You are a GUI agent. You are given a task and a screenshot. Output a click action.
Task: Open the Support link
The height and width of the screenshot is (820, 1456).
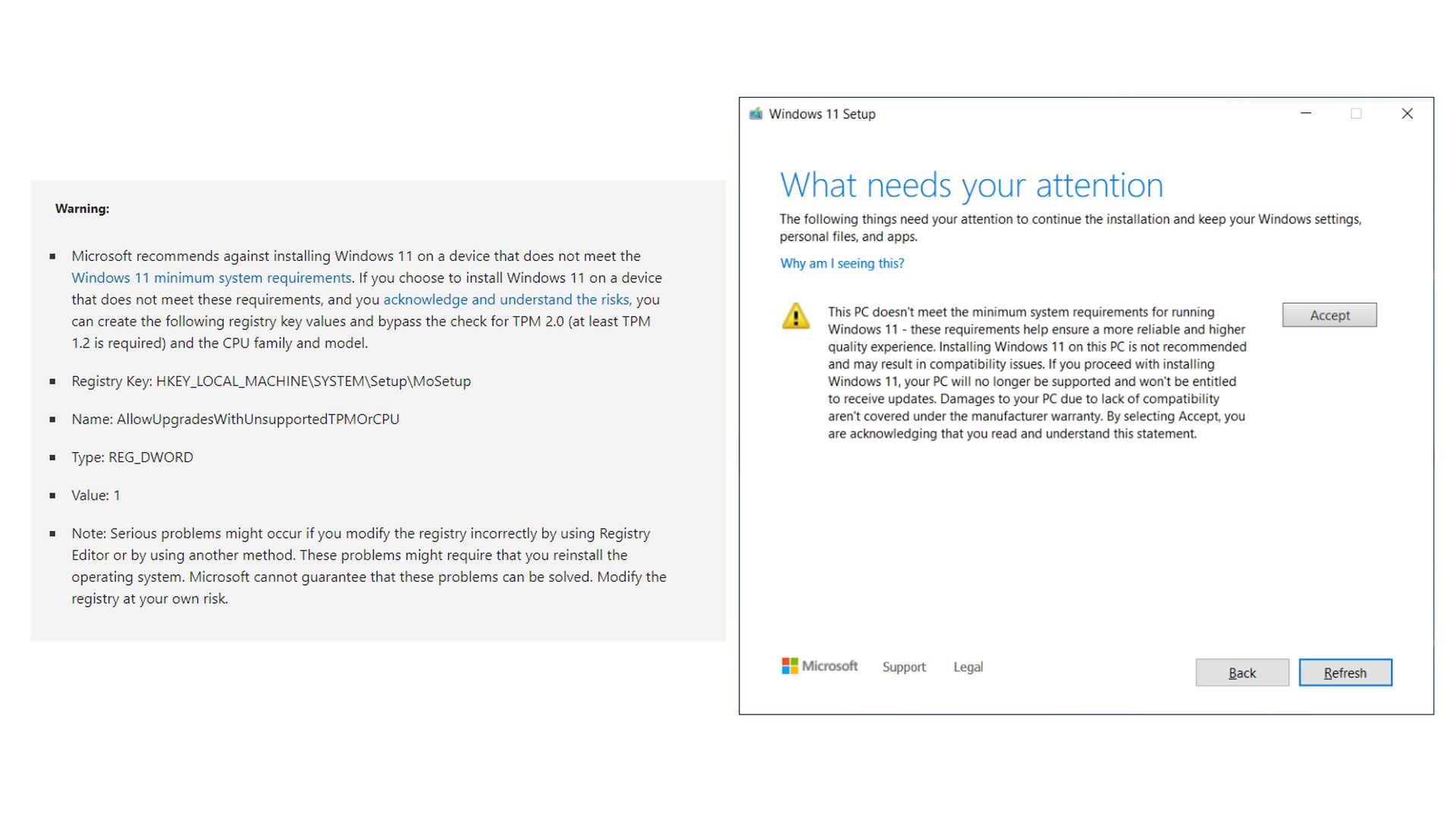click(x=903, y=667)
